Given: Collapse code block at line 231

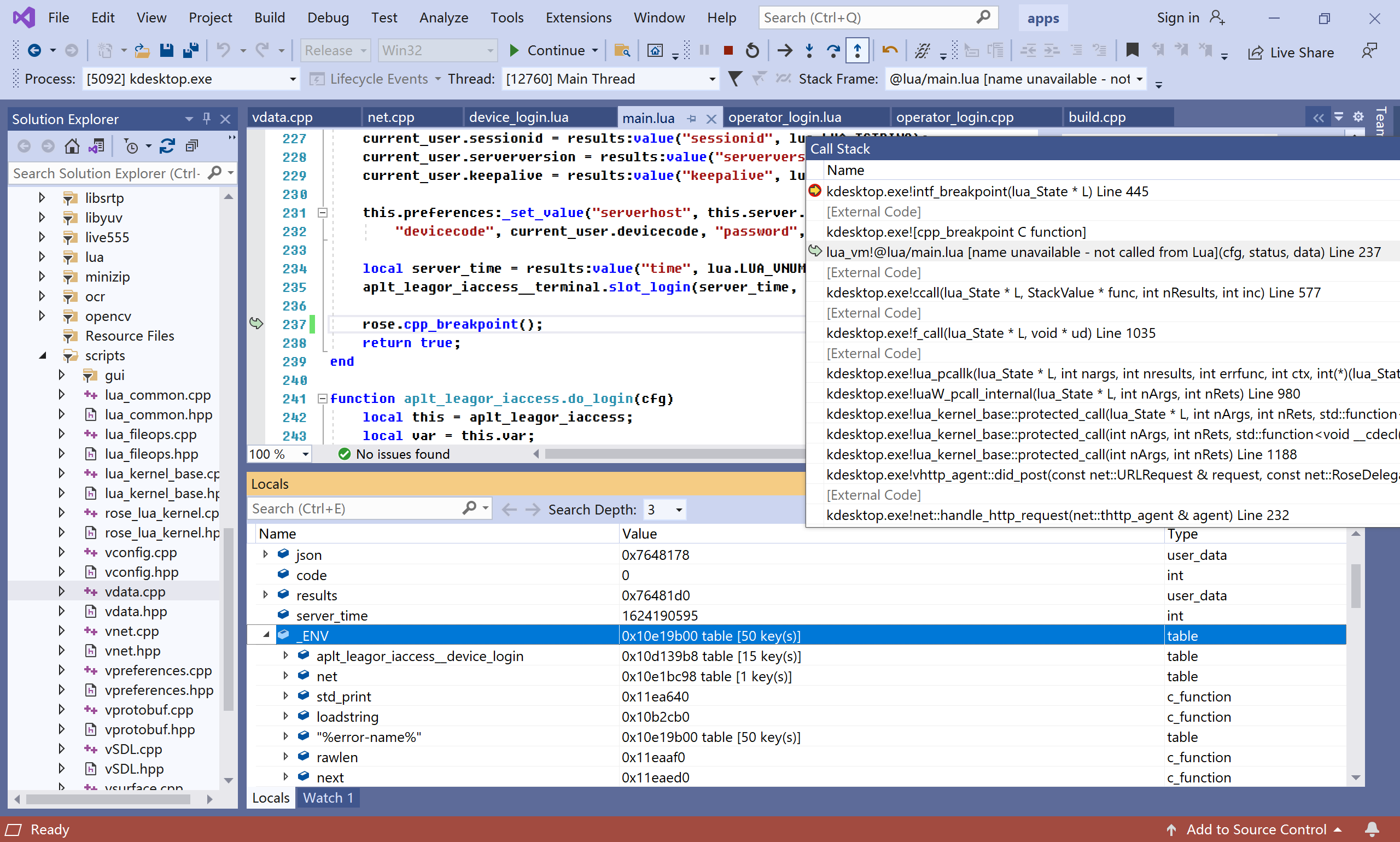Looking at the screenshot, I should pyautogui.click(x=322, y=213).
